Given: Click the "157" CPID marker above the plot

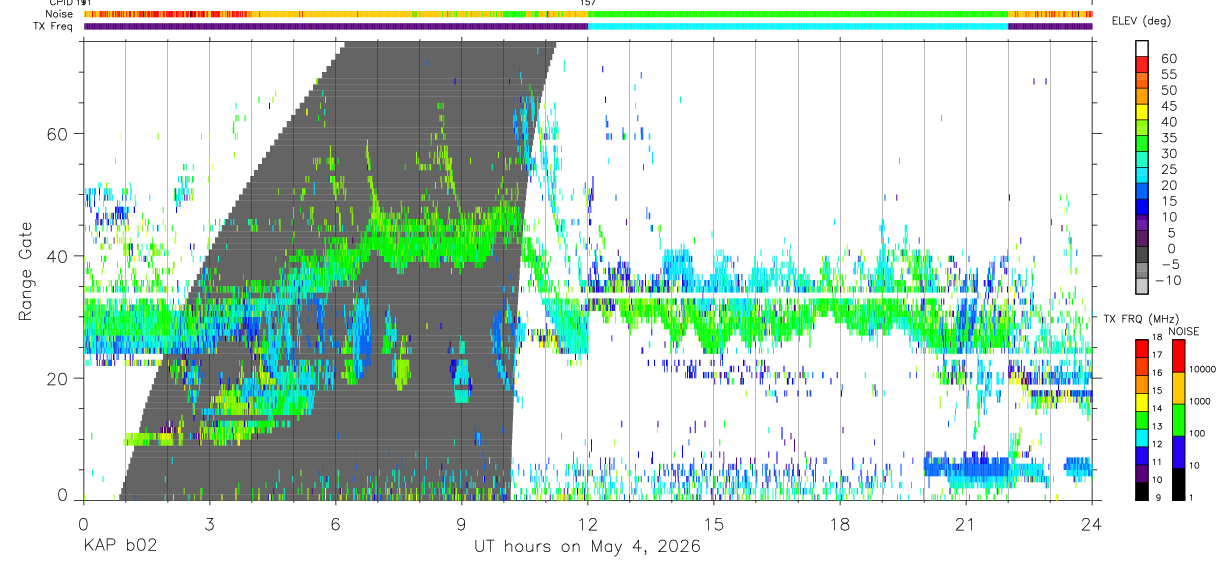Looking at the screenshot, I should [588, 3].
